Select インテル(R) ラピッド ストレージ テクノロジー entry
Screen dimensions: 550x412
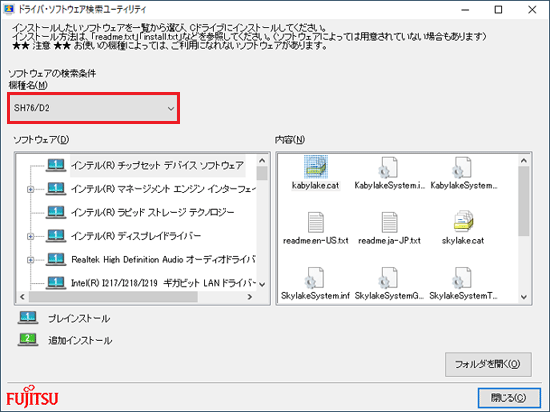[153, 212]
